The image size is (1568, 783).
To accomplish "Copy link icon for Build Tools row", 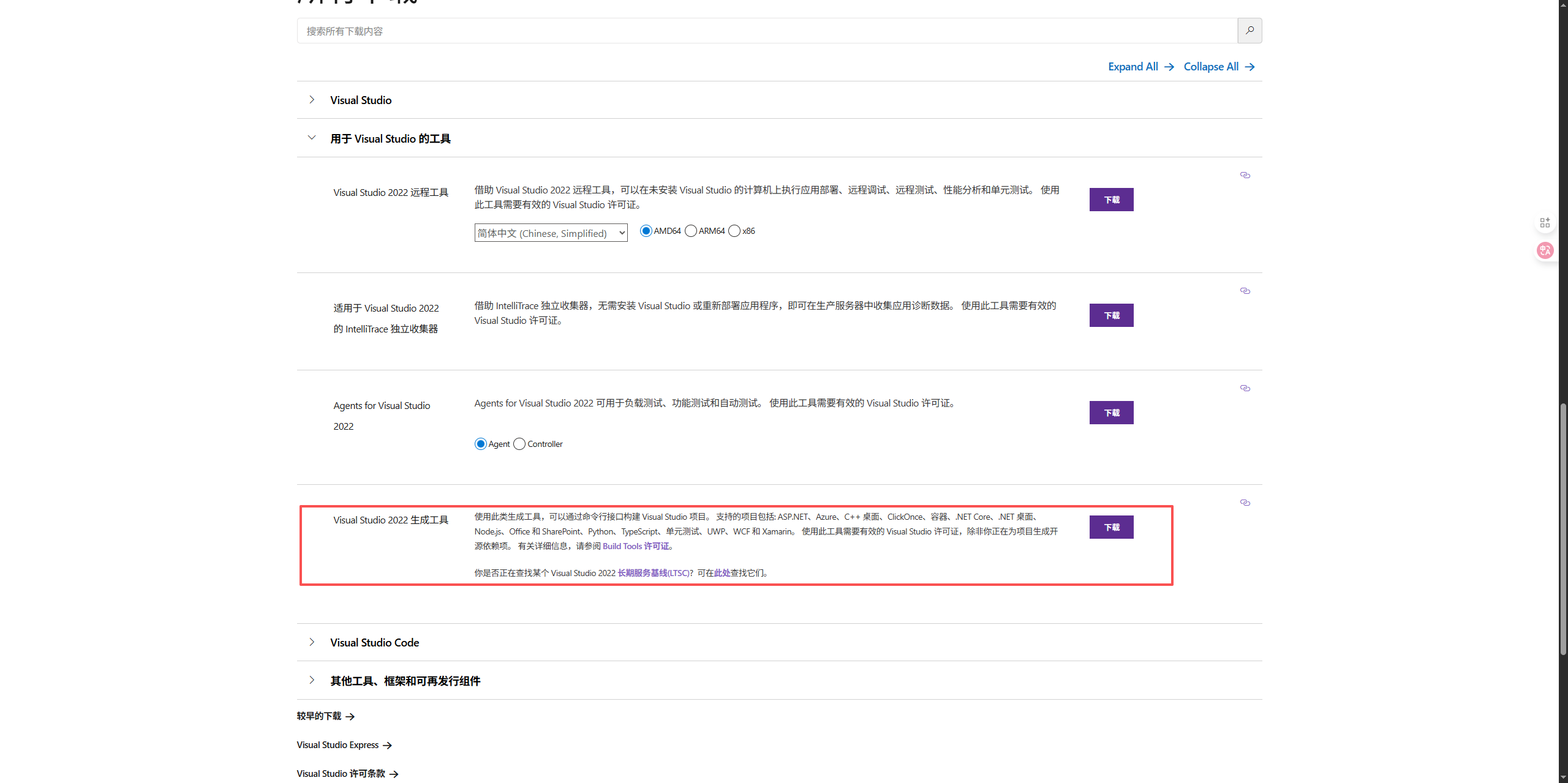I will (x=1245, y=503).
